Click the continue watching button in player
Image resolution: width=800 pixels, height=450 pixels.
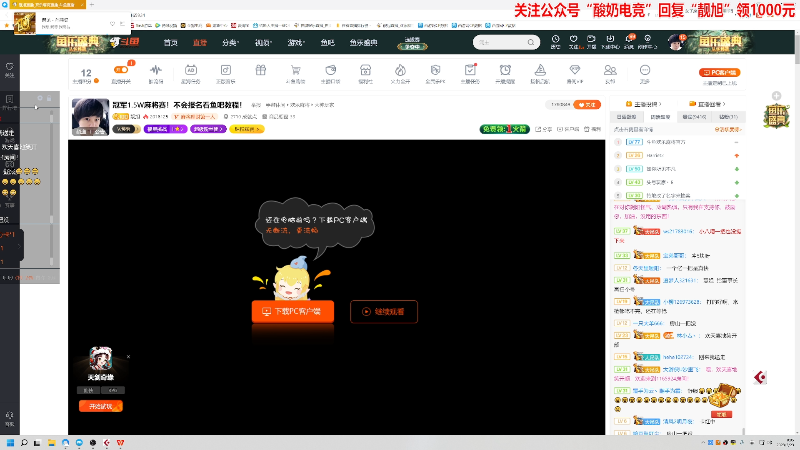(x=384, y=311)
